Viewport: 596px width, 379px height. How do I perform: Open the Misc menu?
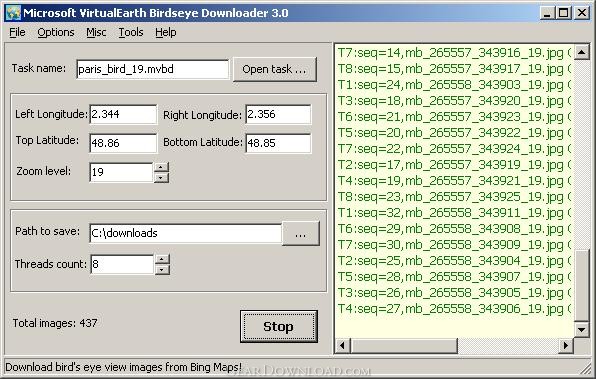pos(96,32)
